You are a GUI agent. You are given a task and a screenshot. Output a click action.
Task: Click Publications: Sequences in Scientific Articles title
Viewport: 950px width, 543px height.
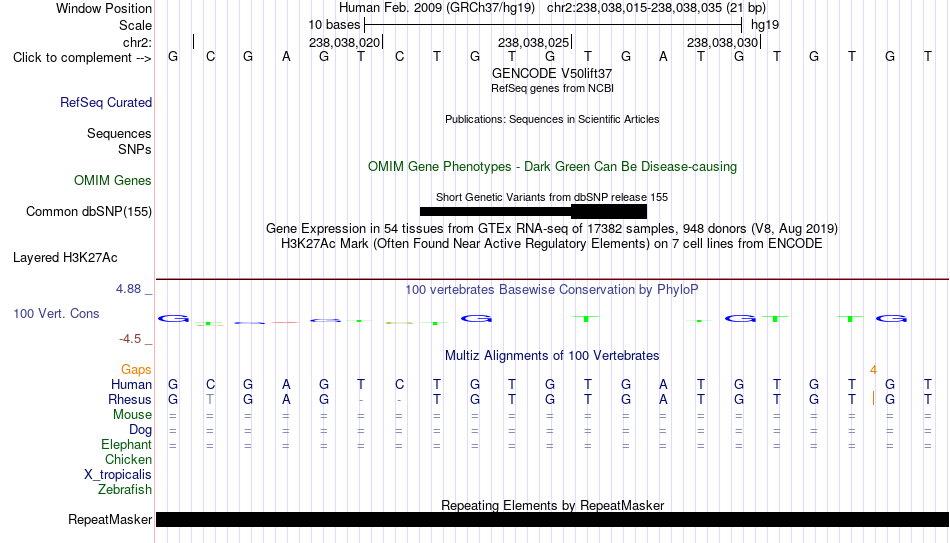click(552, 119)
